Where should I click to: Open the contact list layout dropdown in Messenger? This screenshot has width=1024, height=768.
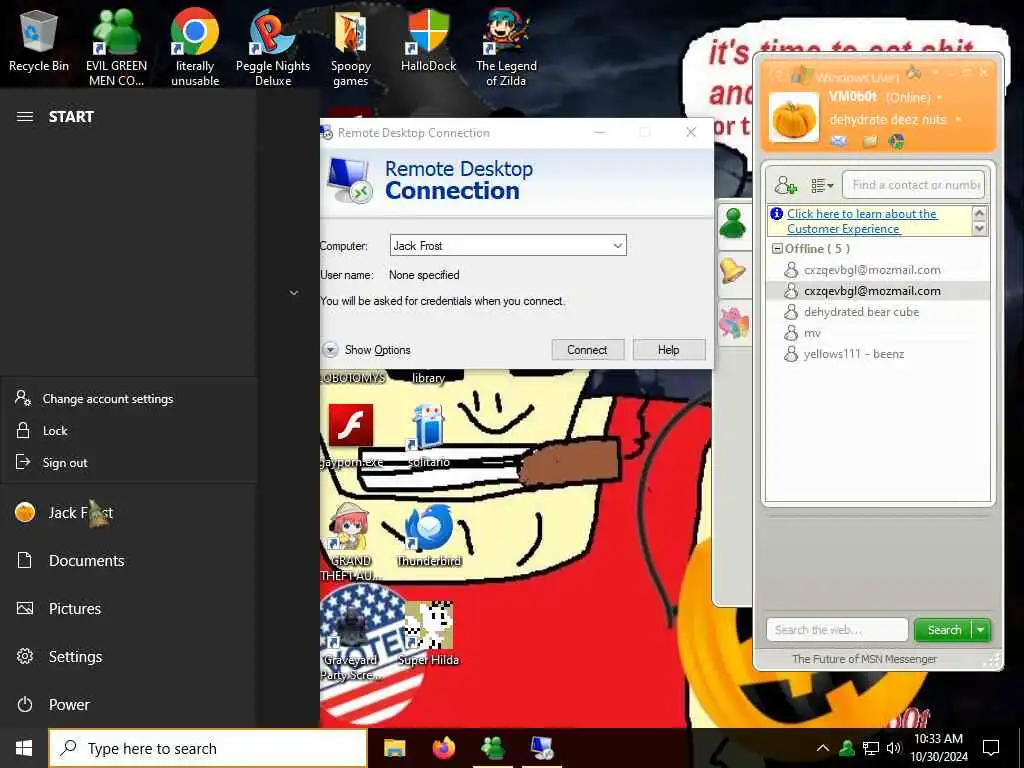[x=822, y=185]
